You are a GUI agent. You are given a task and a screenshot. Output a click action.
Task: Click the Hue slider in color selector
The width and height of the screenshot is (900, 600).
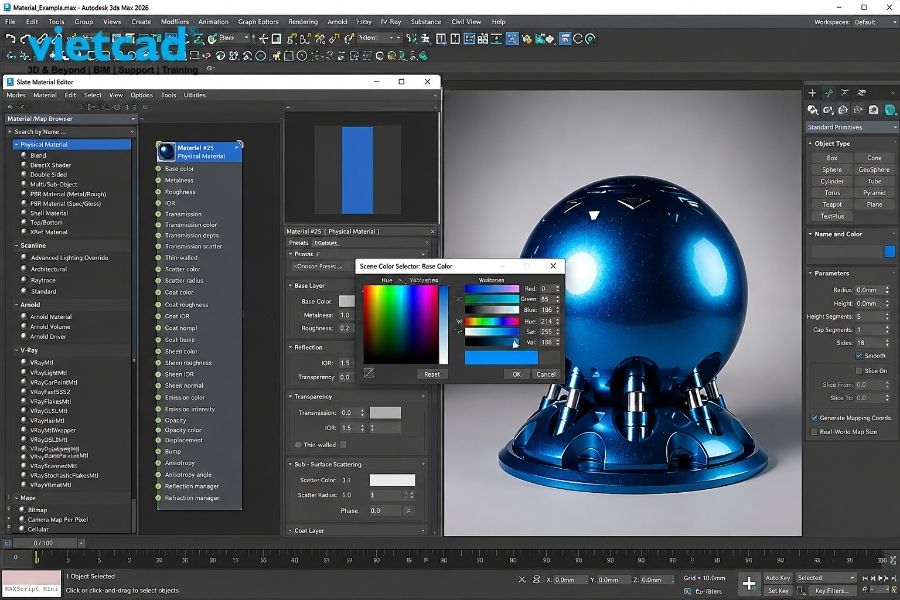click(492, 322)
